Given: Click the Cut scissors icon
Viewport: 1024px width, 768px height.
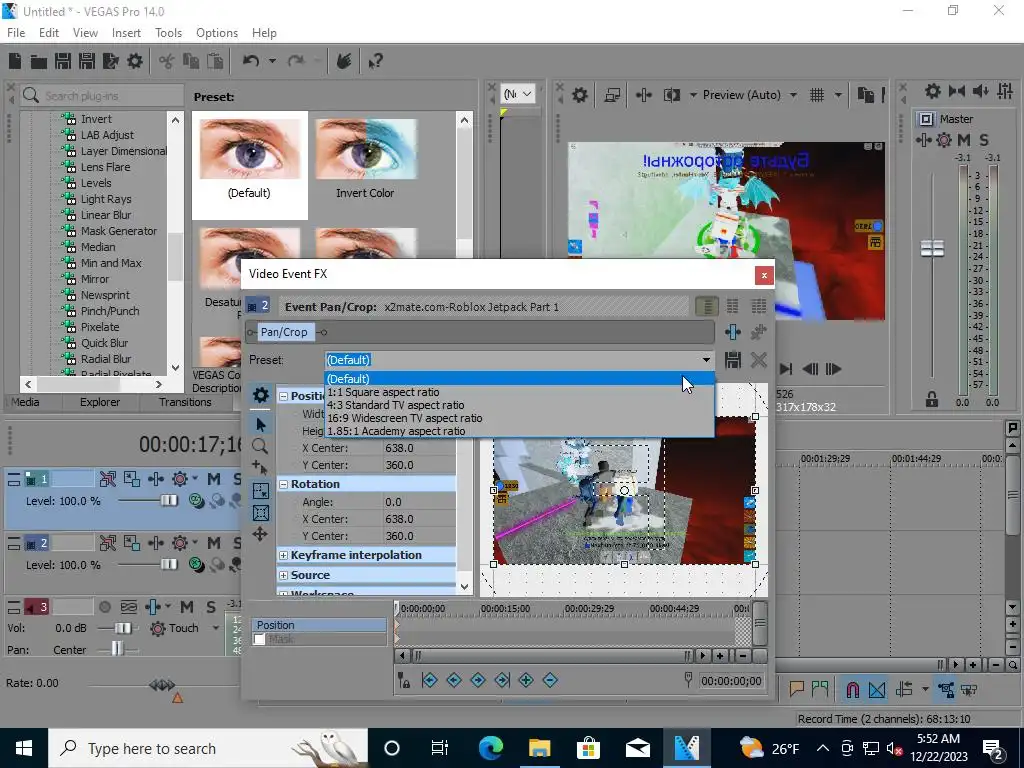Looking at the screenshot, I should pyautogui.click(x=167, y=61).
